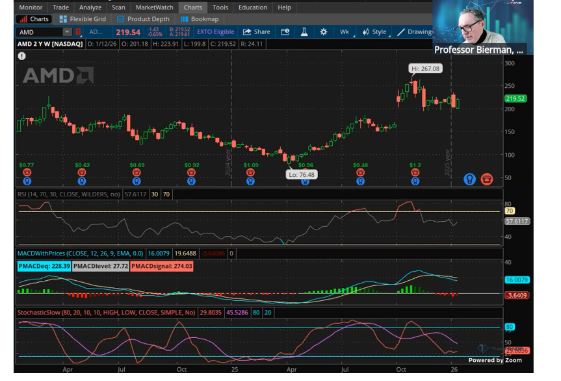Viewport: 561px width, 381px height.
Task: Click the large red telephone earnings icon
Action: [487, 179]
